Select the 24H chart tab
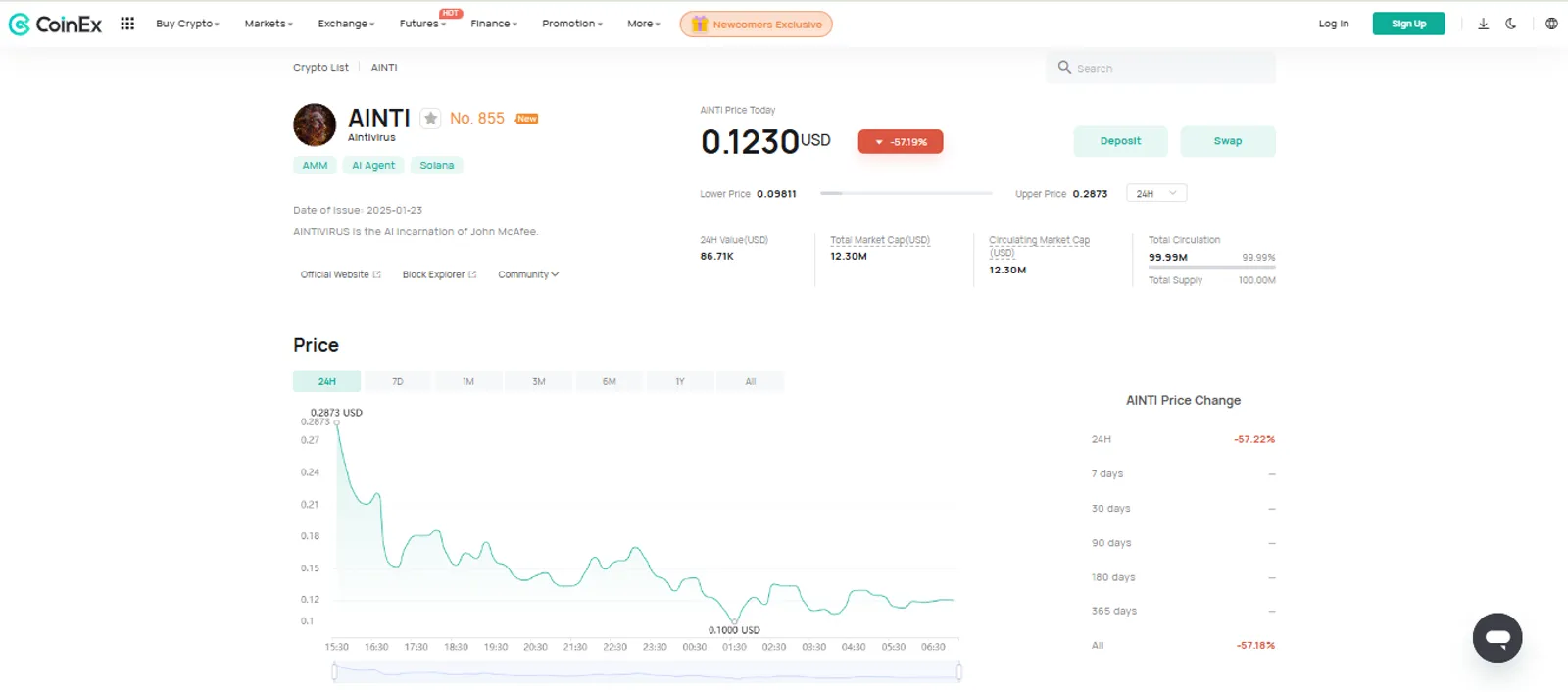The width and height of the screenshot is (1568, 692). 326,381
